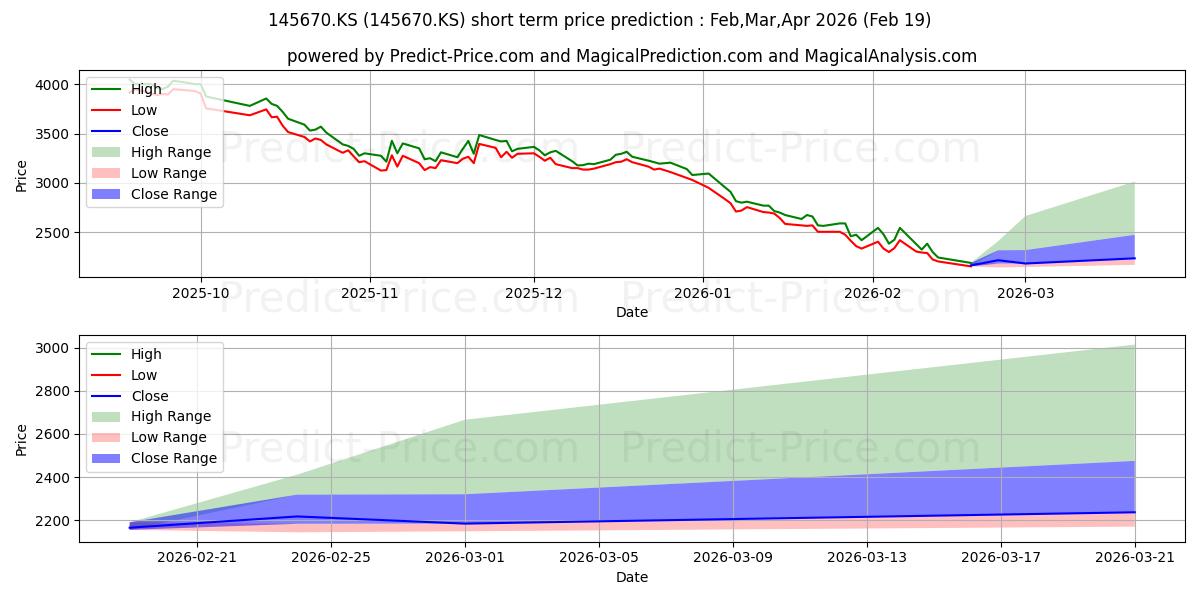Click the 'Price' y-axis label of upper chart

[22, 175]
